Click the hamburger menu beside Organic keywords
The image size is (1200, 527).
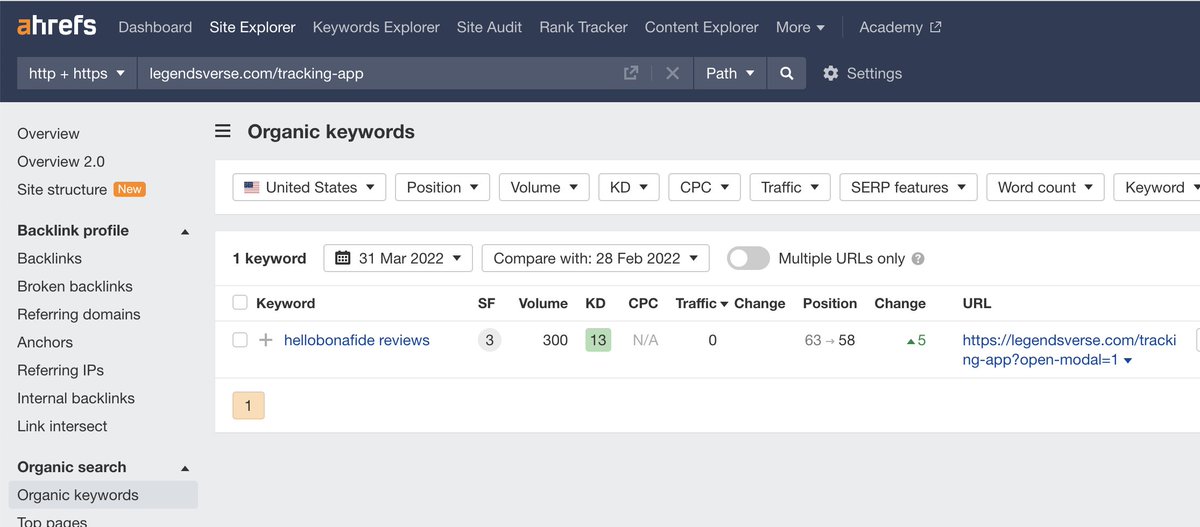point(223,131)
